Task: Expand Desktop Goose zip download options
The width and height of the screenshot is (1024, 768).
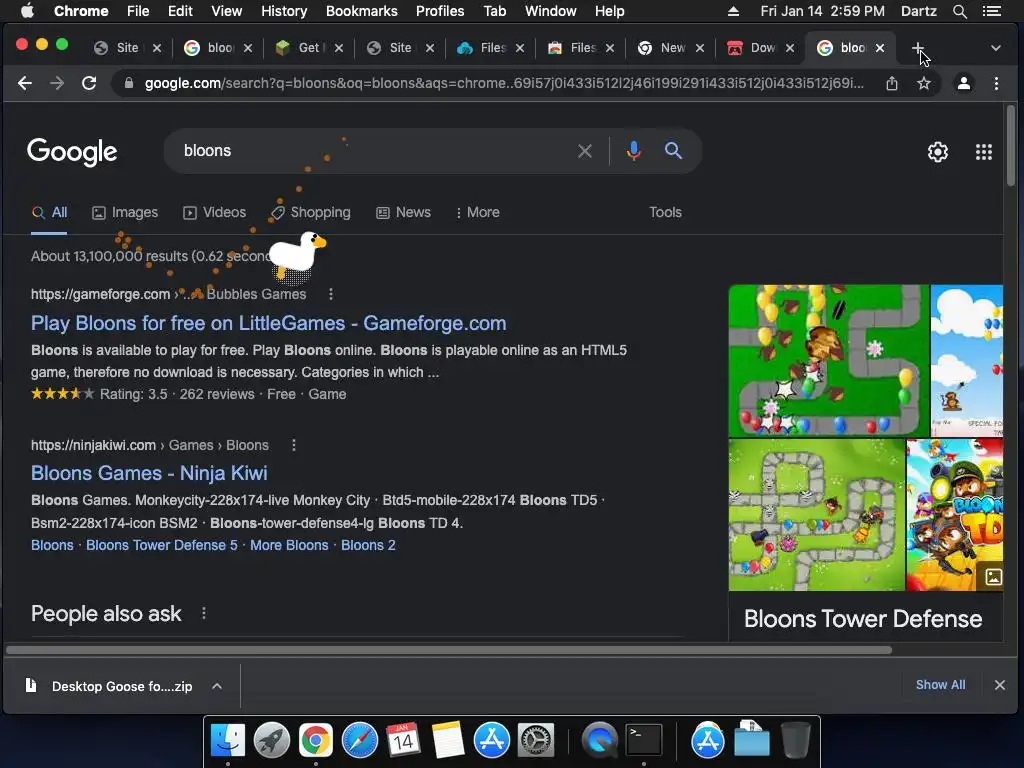Action: tap(217, 686)
